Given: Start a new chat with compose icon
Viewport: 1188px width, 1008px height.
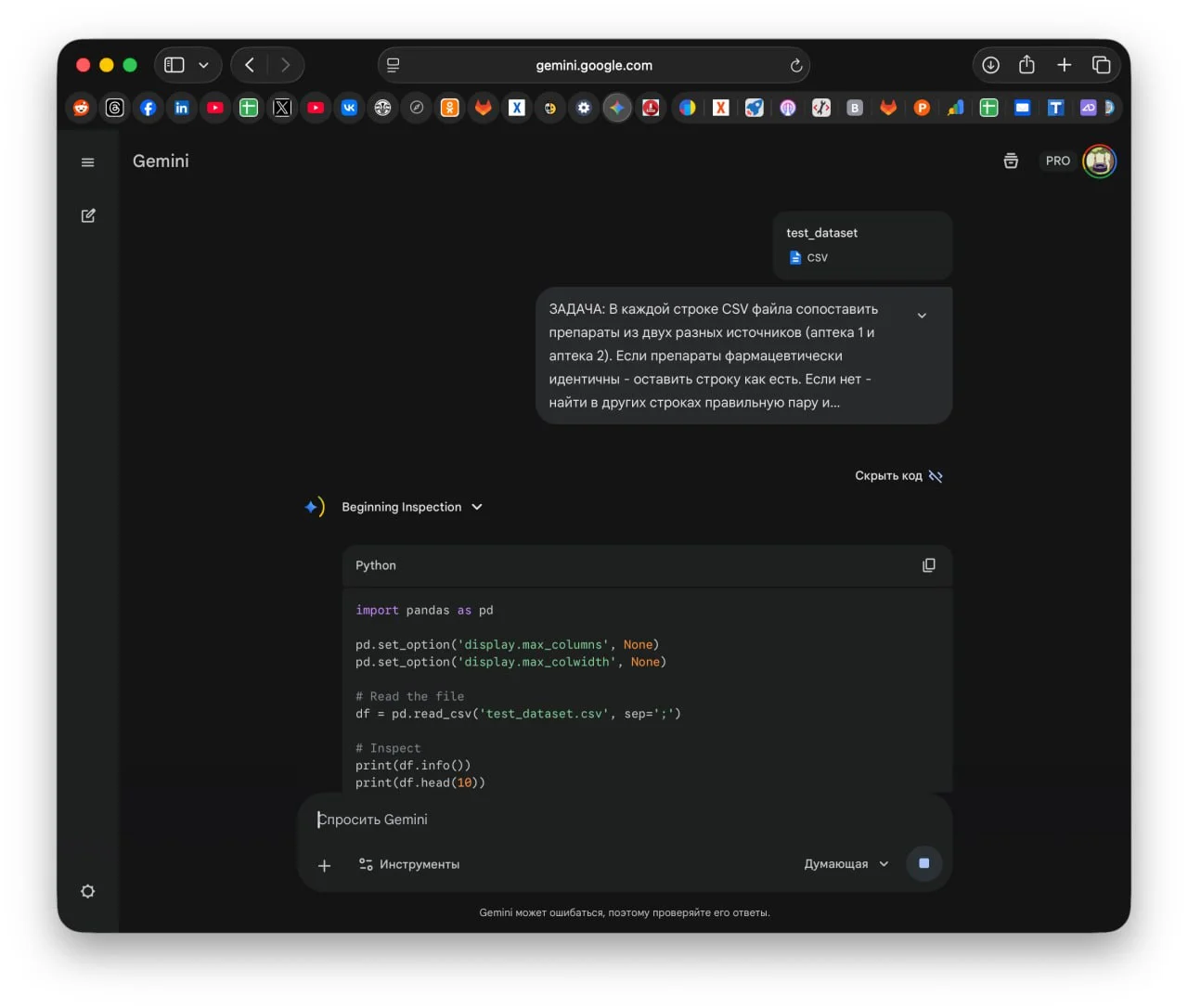Looking at the screenshot, I should pos(88,215).
